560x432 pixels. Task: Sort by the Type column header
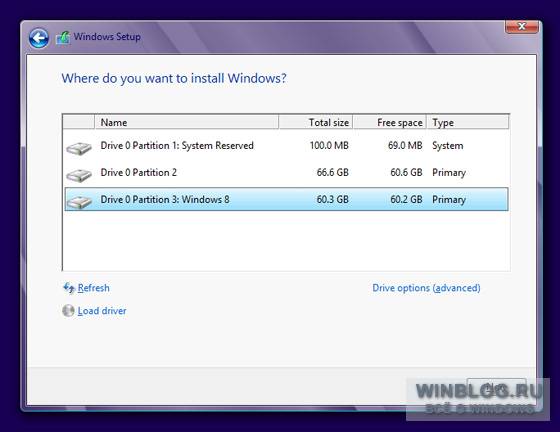tap(468, 122)
